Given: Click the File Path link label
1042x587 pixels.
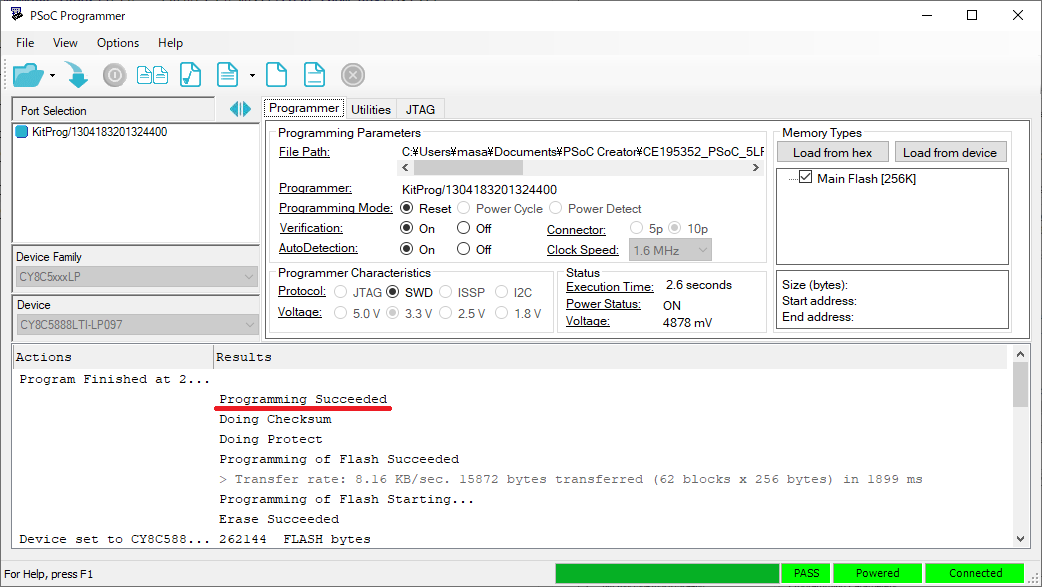Looking at the screenshot, I should (304, 152).
